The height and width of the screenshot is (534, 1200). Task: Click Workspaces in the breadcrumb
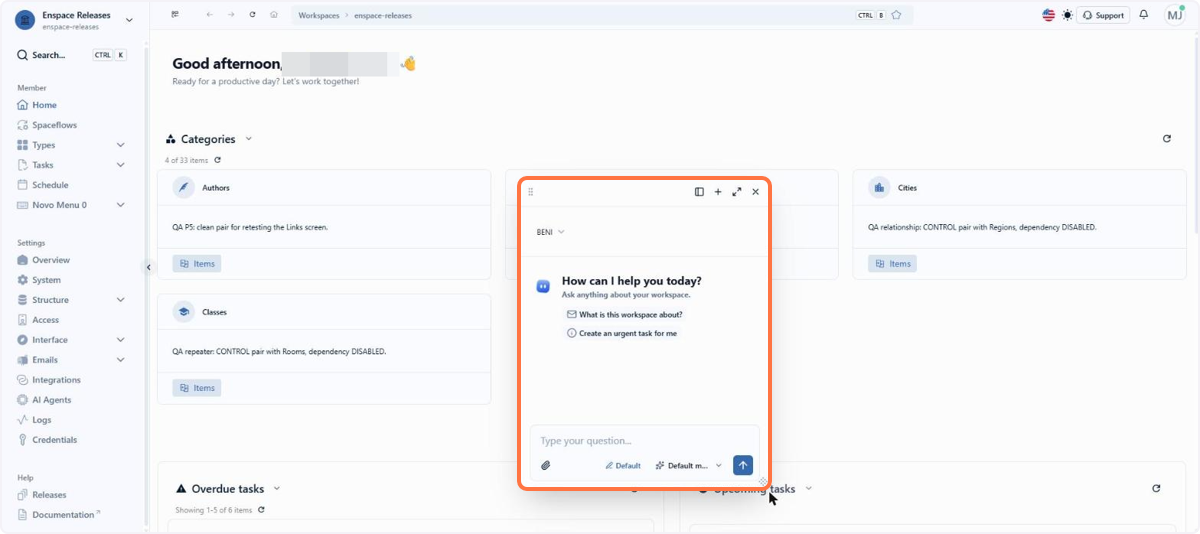tap(319, 15)
